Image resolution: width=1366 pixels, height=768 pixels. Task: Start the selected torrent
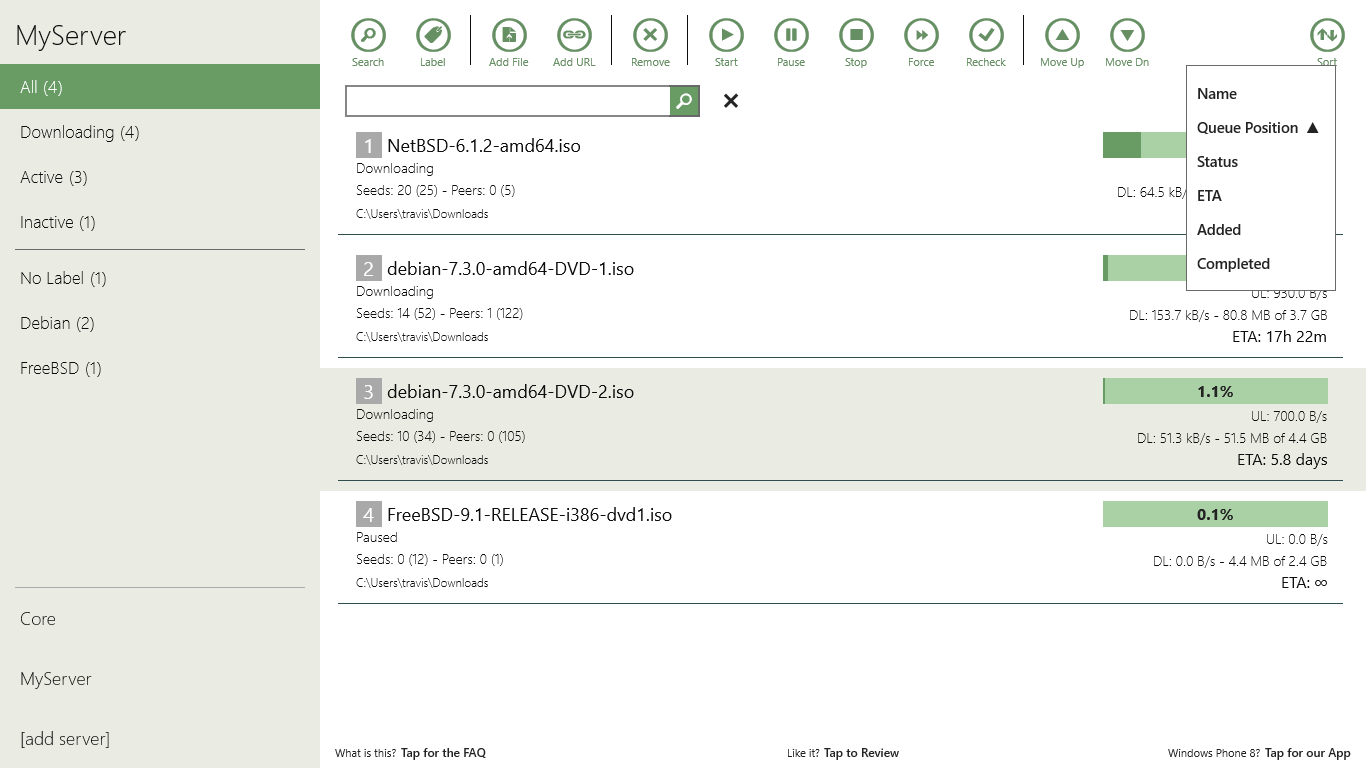[726, 35]
